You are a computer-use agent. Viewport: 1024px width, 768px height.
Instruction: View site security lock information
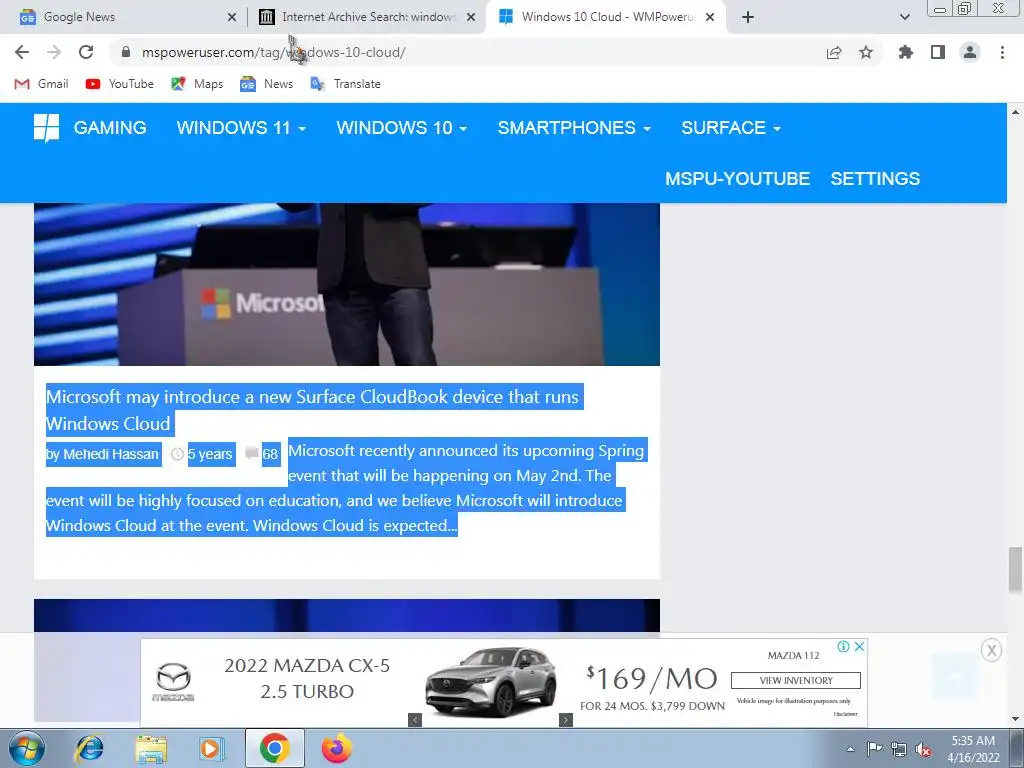(126, 52)
